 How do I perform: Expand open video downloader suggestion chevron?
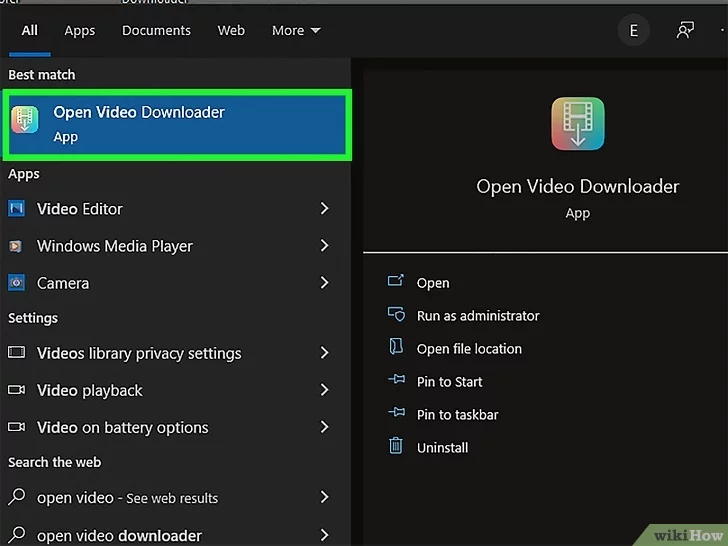325,535
